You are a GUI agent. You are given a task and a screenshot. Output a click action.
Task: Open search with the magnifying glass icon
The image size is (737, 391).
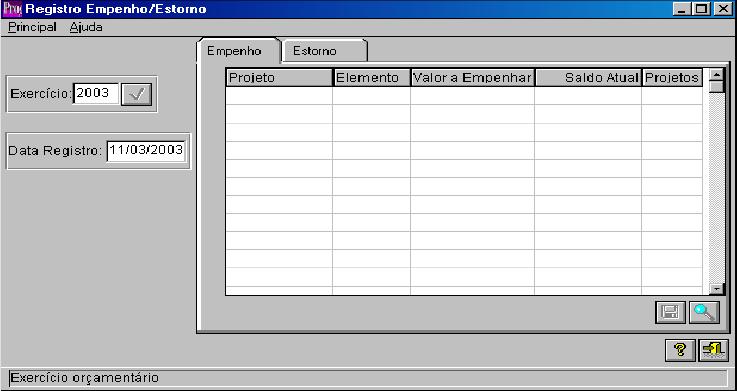click(x=704, y=313)
